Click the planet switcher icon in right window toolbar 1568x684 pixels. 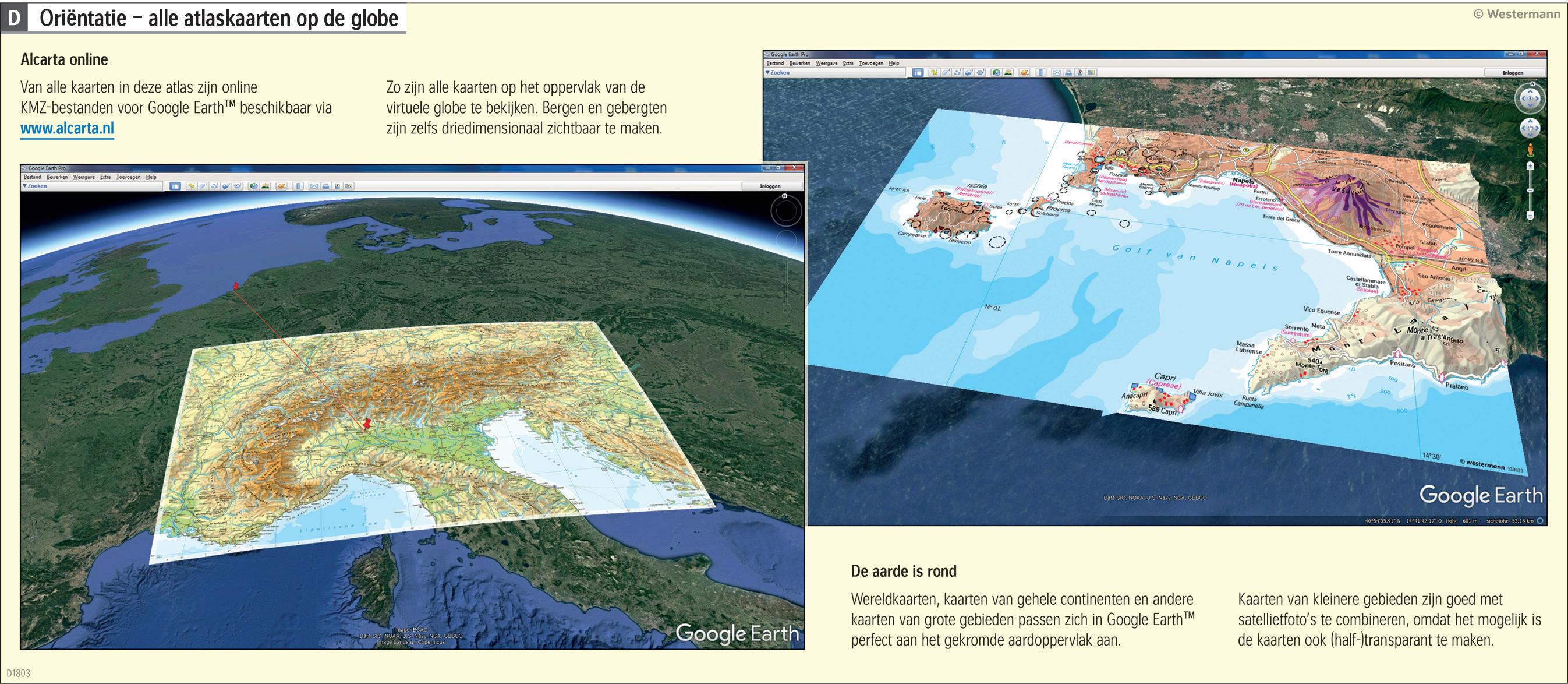(1024, 73)
